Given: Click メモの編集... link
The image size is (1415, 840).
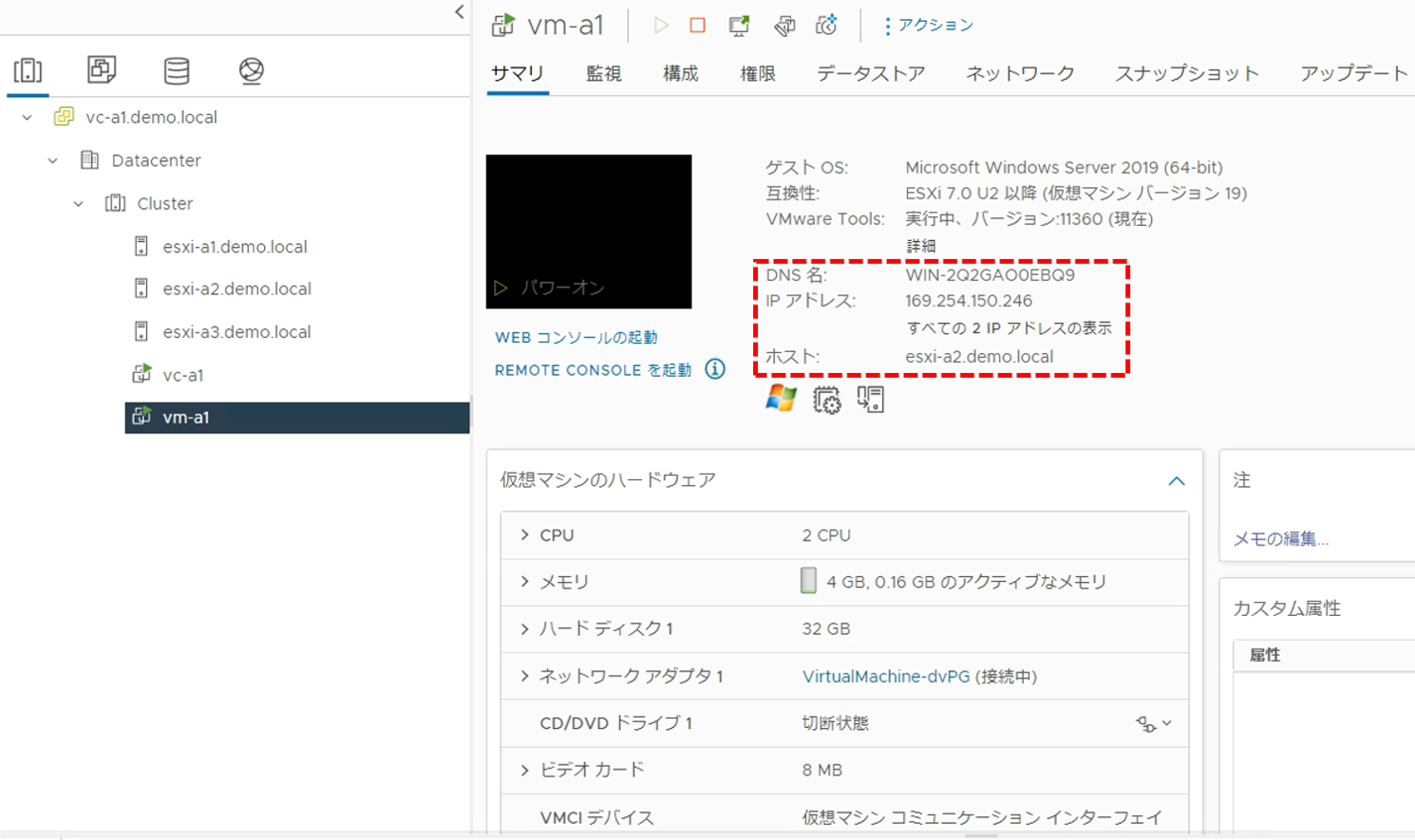Looking at the screenshot, I should coord(1280,539).
